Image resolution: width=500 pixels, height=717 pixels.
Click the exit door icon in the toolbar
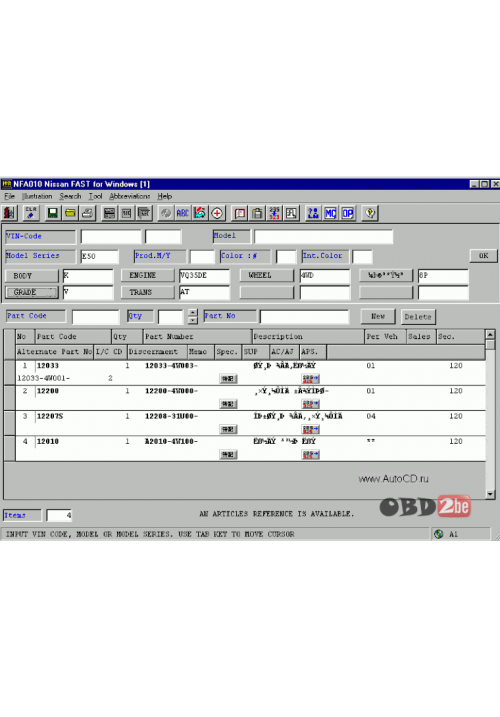[x=10, y=213]
